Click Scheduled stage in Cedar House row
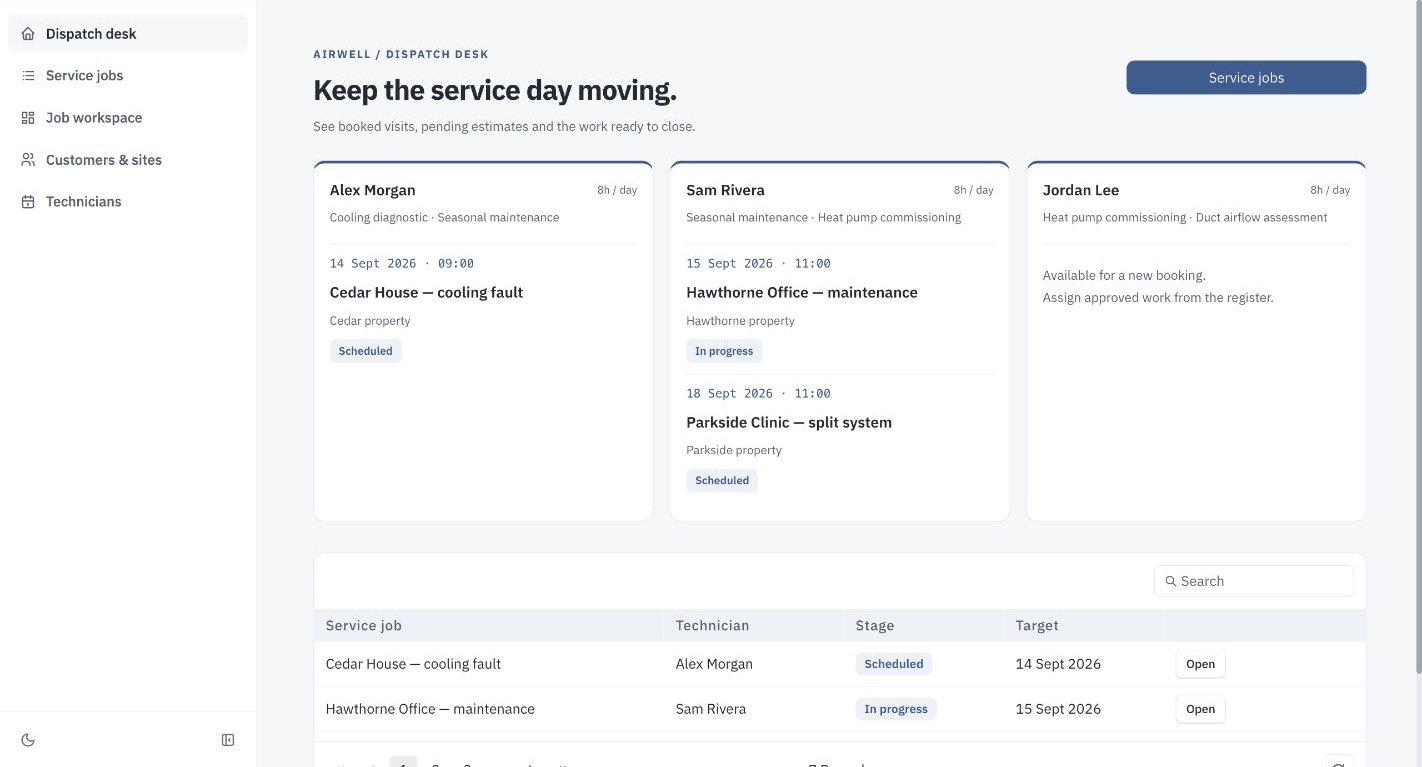The image size is (1422, 767). click(894, 664)
